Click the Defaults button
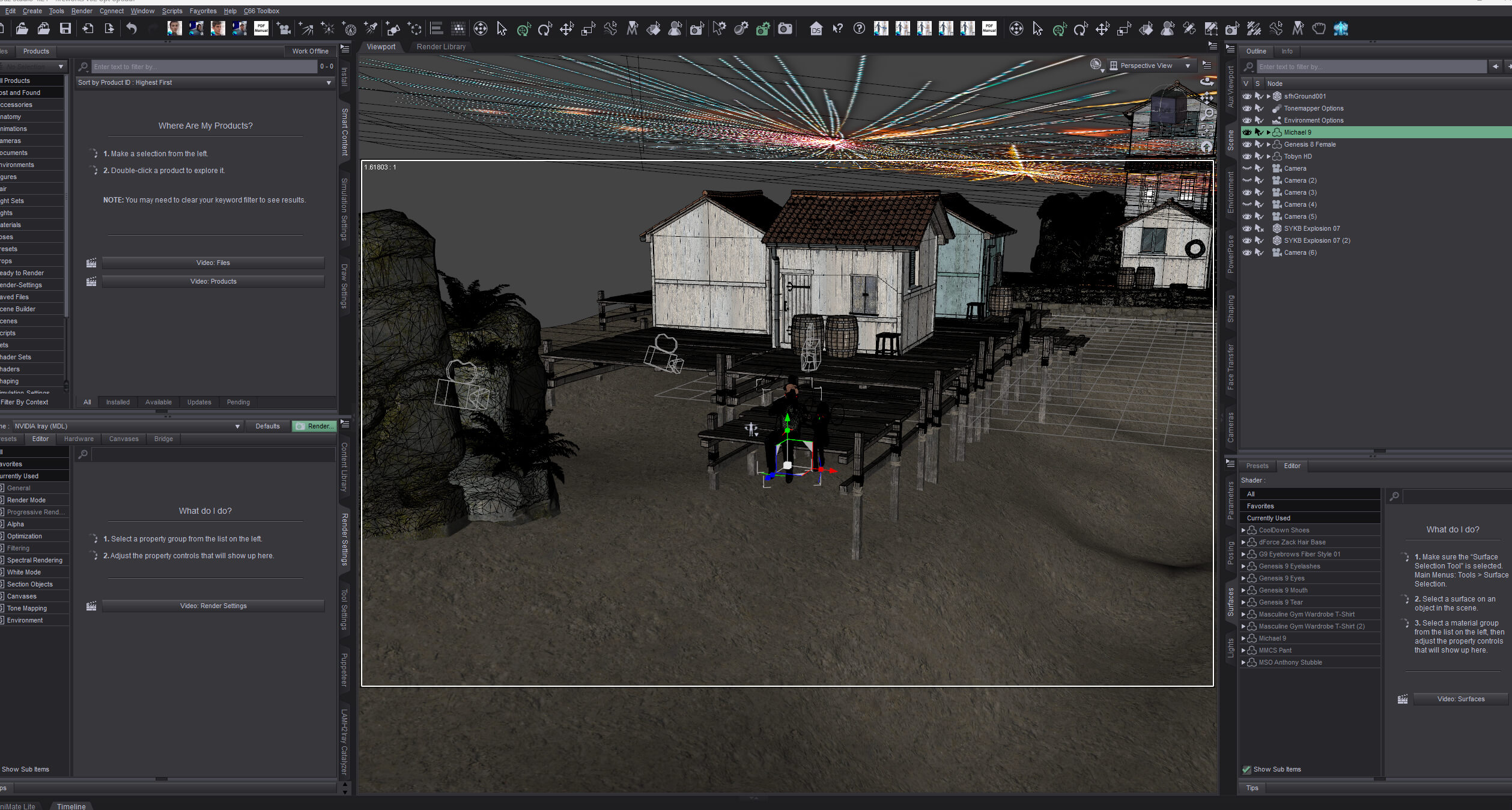Image resolution: width=1512 pixels, height=810 pixels. pyautogui.click(x=267, y=426)
